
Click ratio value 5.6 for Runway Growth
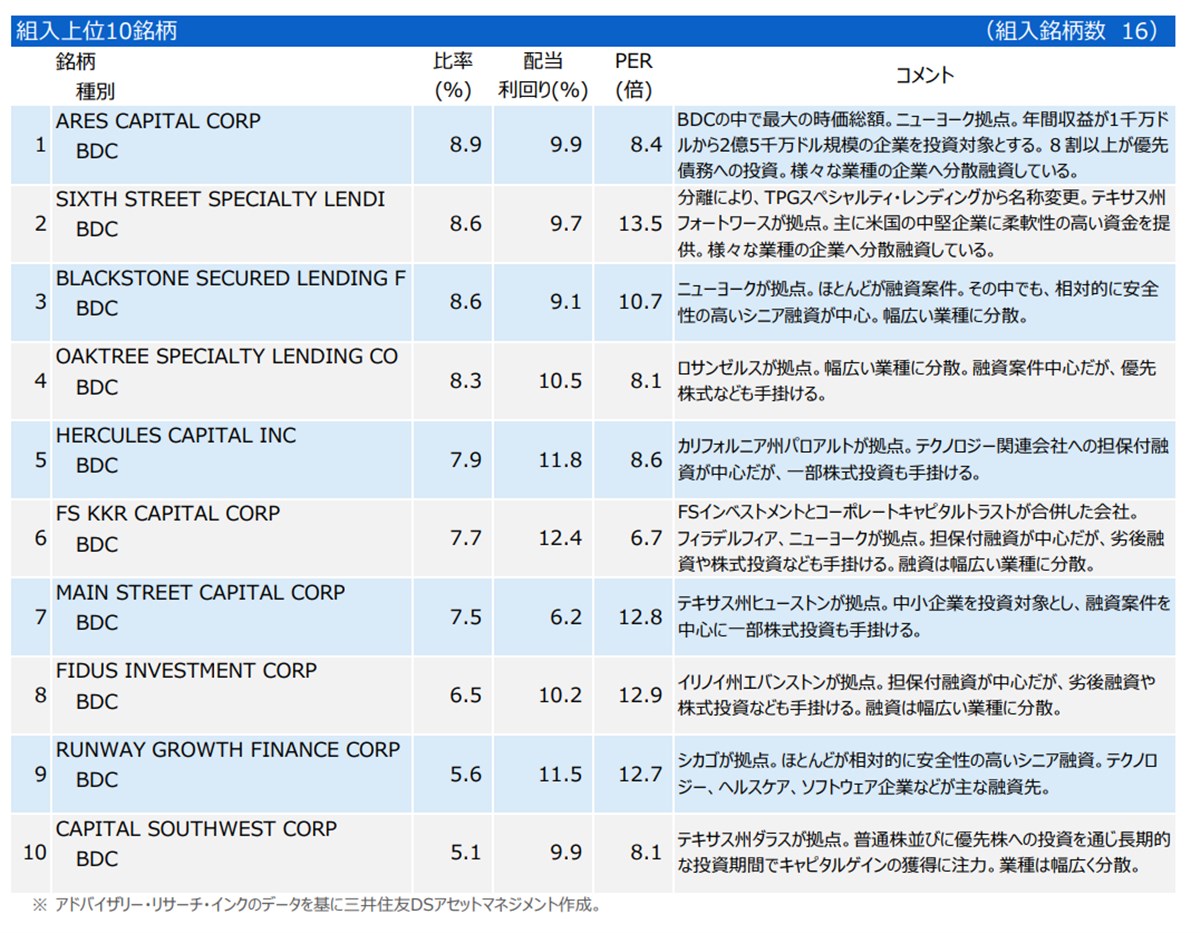coord(466,774)
